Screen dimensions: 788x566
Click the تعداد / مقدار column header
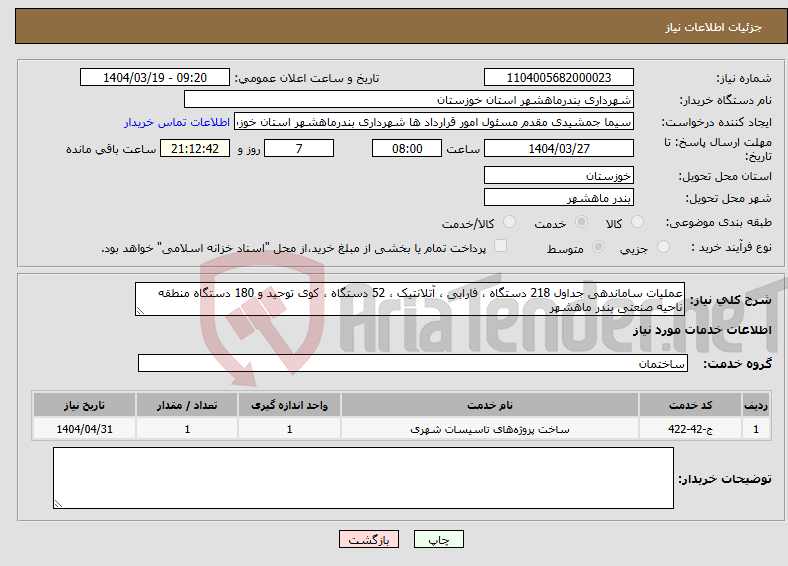(x=187, y=405)
